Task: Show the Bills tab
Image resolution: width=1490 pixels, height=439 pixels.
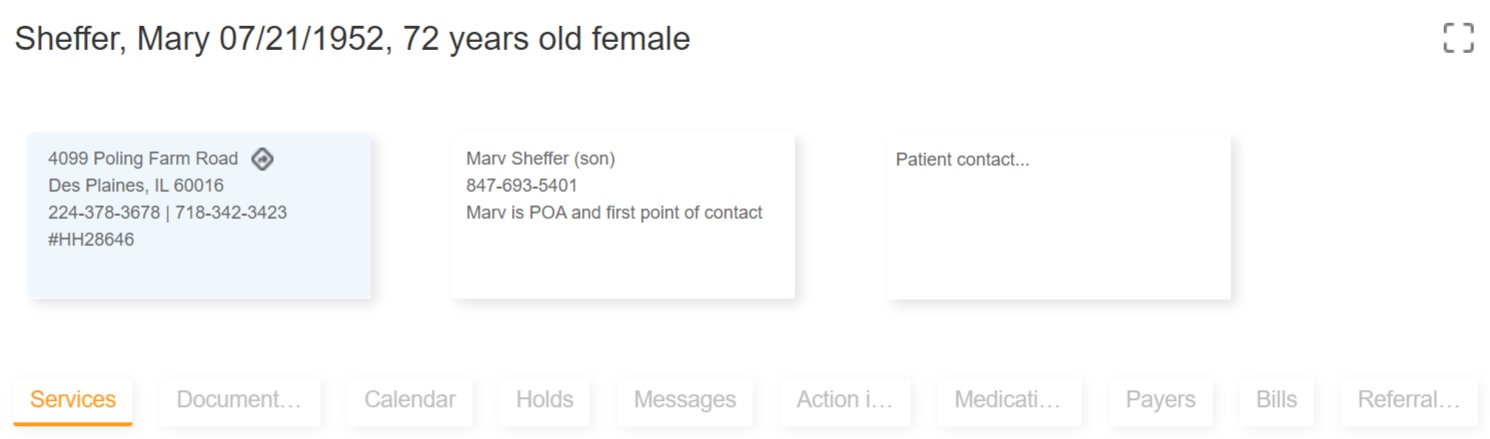Action: tap(1276, 400)
